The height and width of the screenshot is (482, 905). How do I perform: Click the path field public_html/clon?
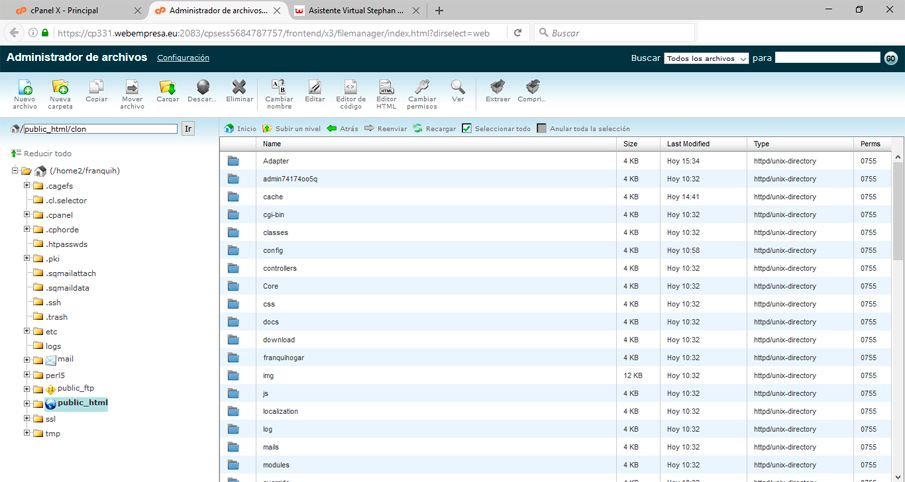coord(99,129)
